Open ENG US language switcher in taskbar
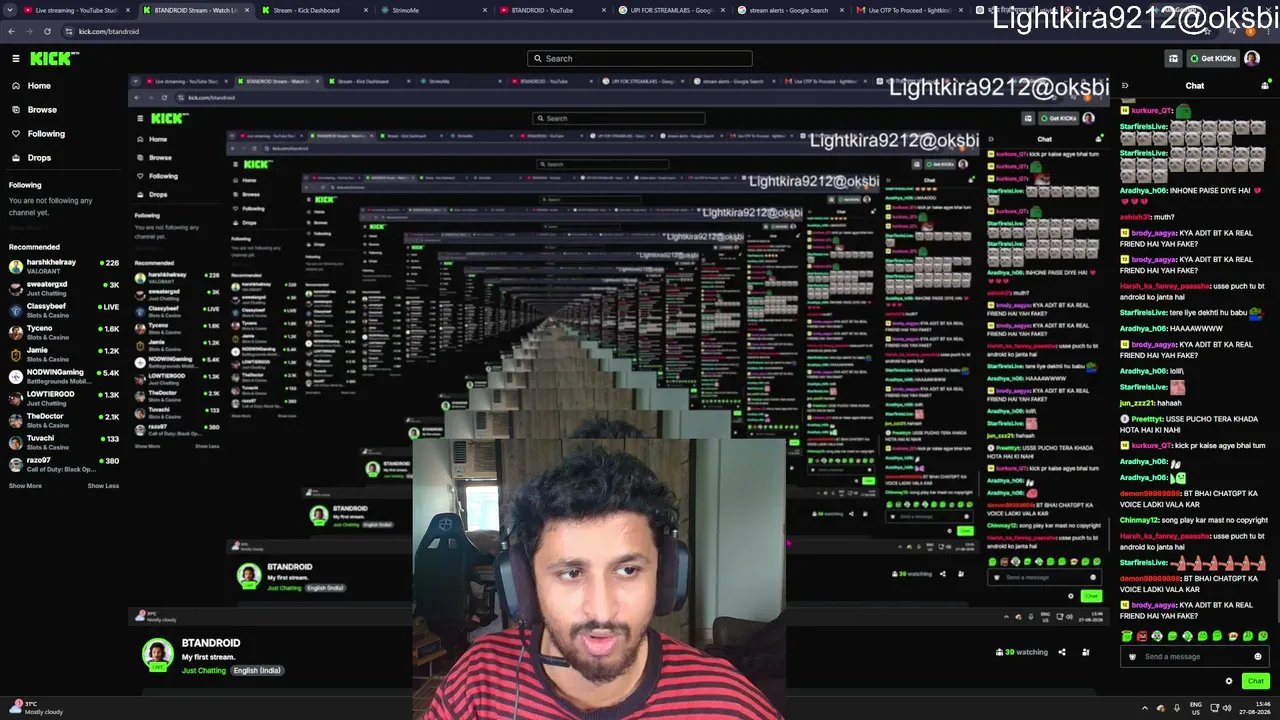The height and width of the screenshot is (720, 1280). pyautogui.click(x=1195, y=708)
